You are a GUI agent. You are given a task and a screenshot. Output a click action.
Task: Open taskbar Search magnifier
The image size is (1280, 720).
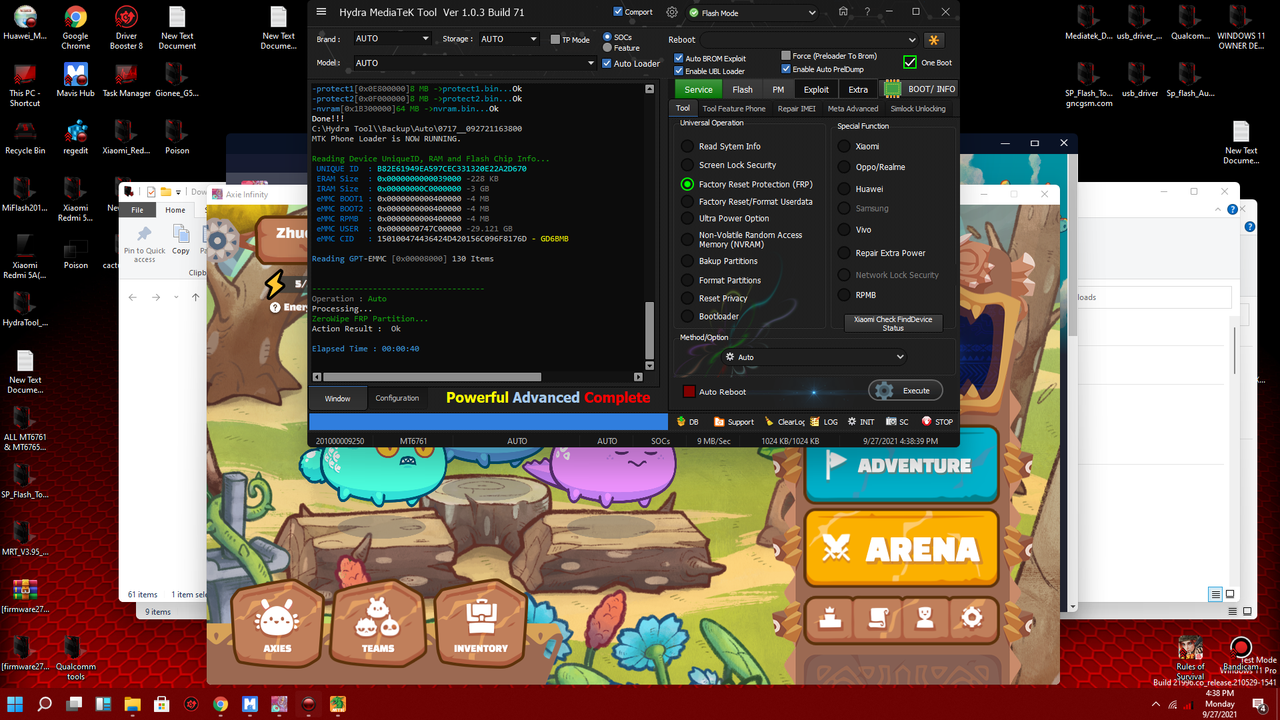(45, 704)
